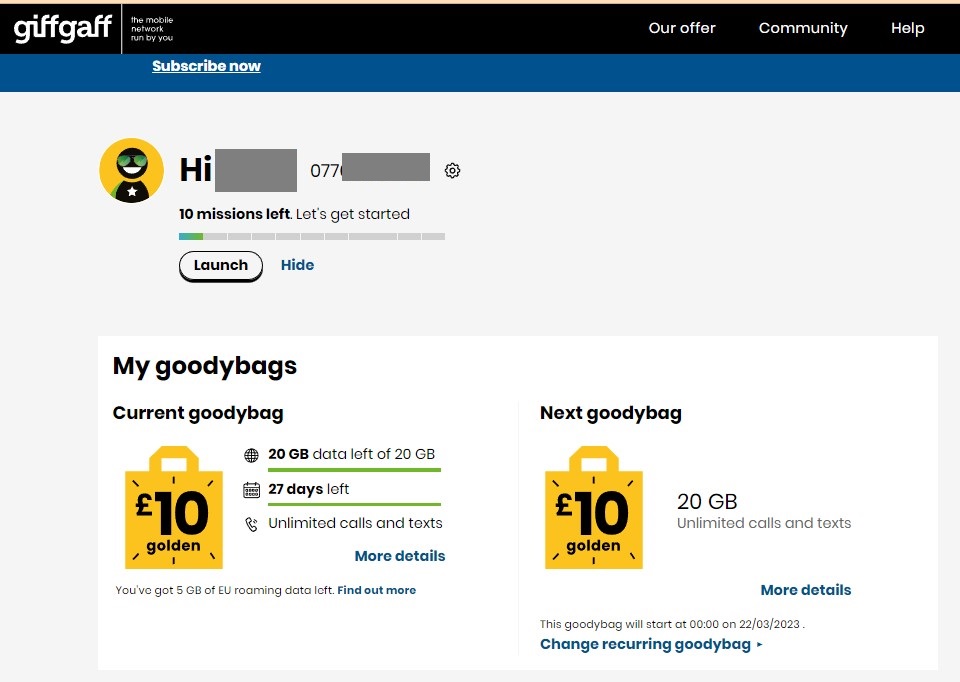Click the giffgaff logo
960x682 pixels.
coord(63,28)
